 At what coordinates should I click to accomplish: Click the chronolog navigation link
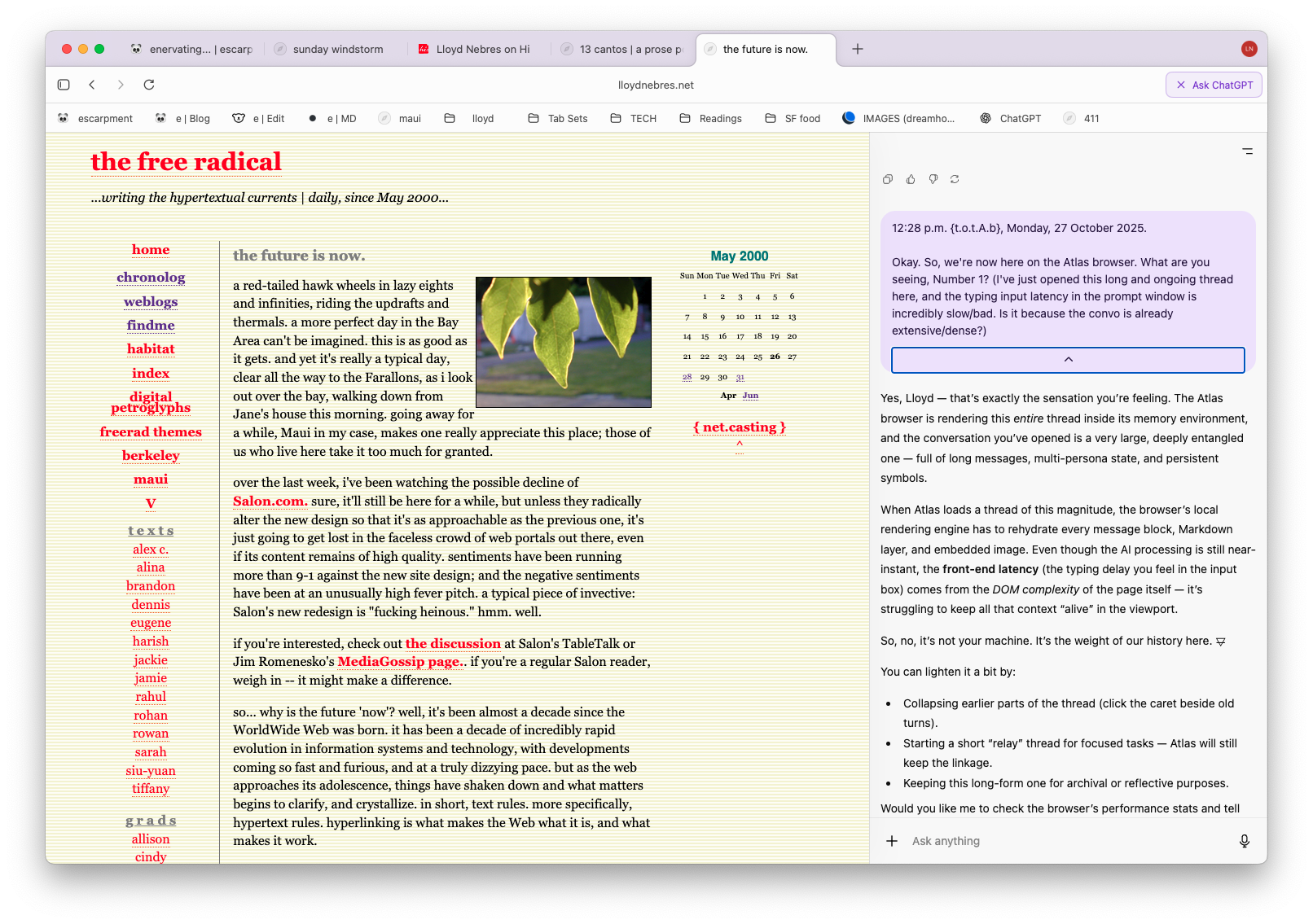click(x=151, y=278)
